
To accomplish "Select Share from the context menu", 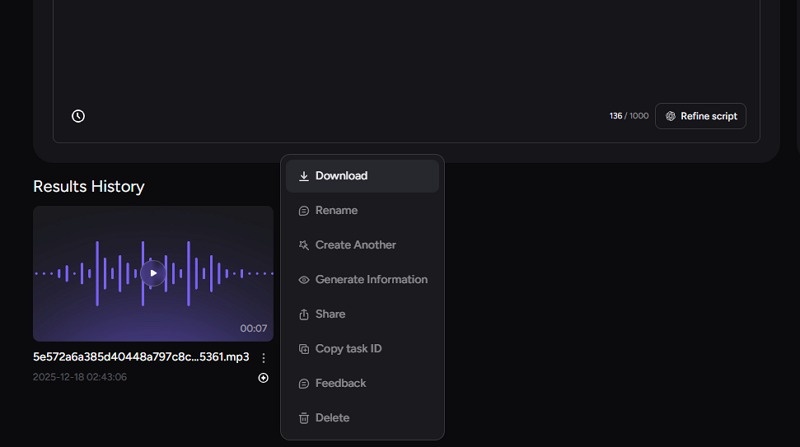I will click(362, 314).
